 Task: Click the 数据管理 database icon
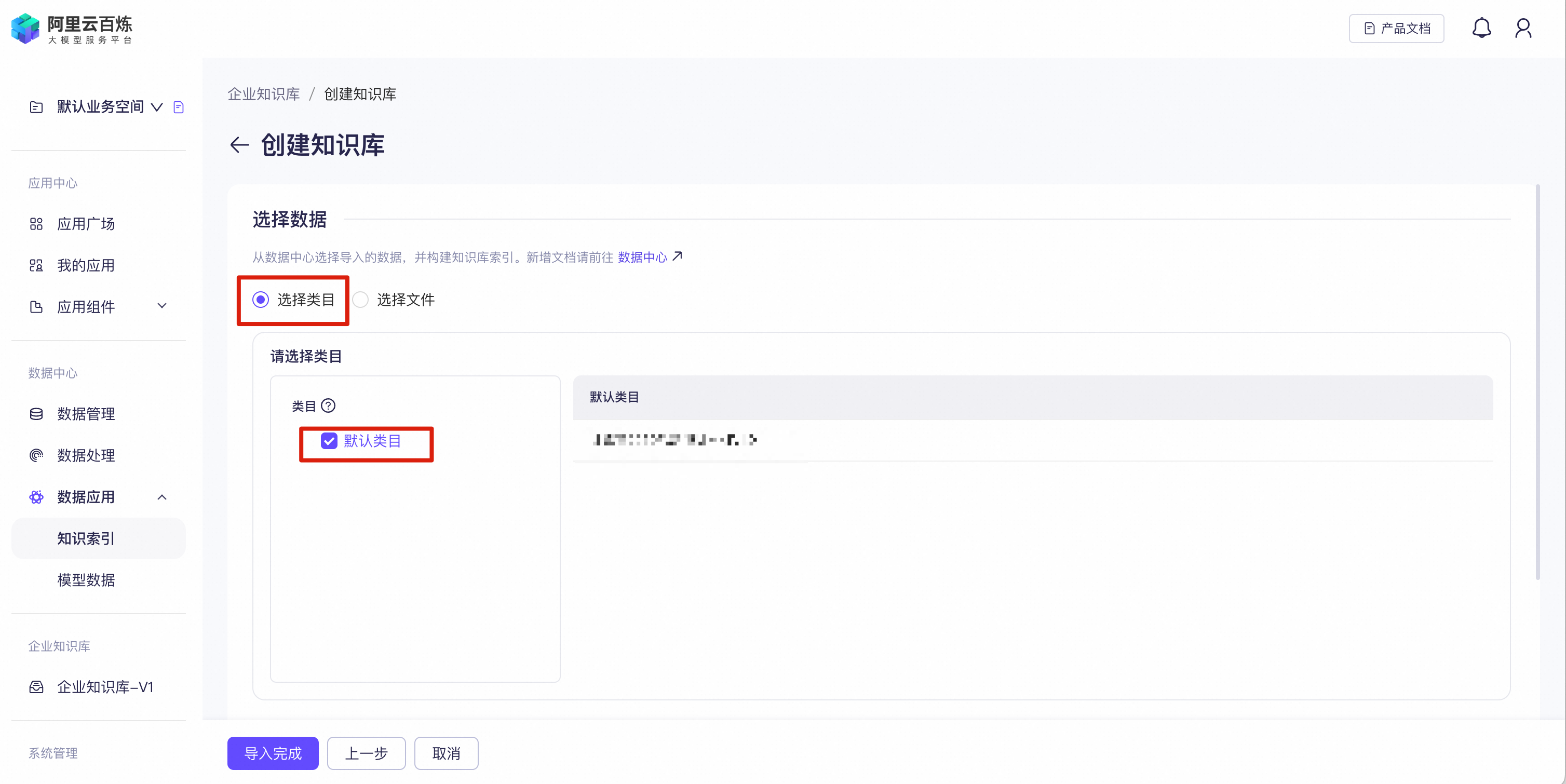pos(36,414)
